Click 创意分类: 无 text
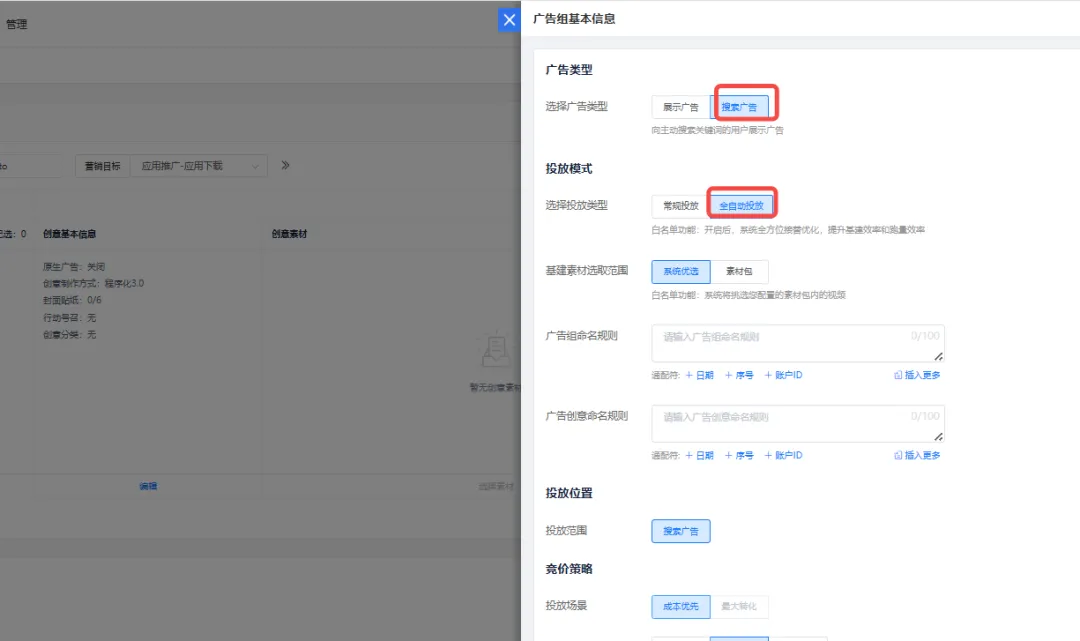This screenshot has width=1080, height=641. [70, 335]
